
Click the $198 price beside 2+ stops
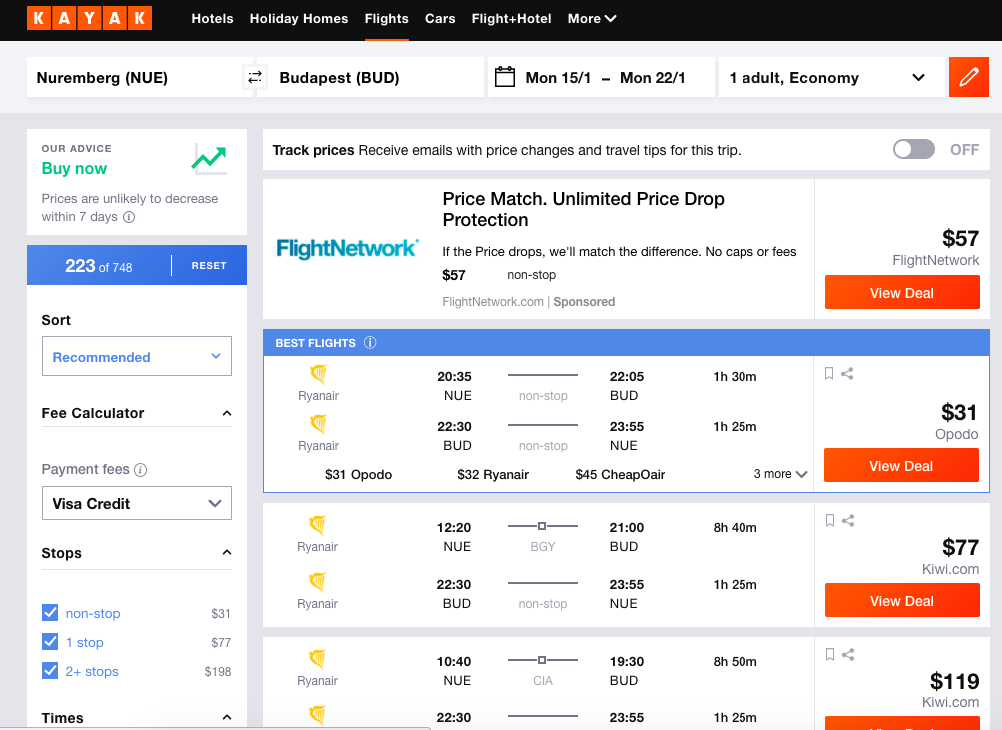click(218, 671)
